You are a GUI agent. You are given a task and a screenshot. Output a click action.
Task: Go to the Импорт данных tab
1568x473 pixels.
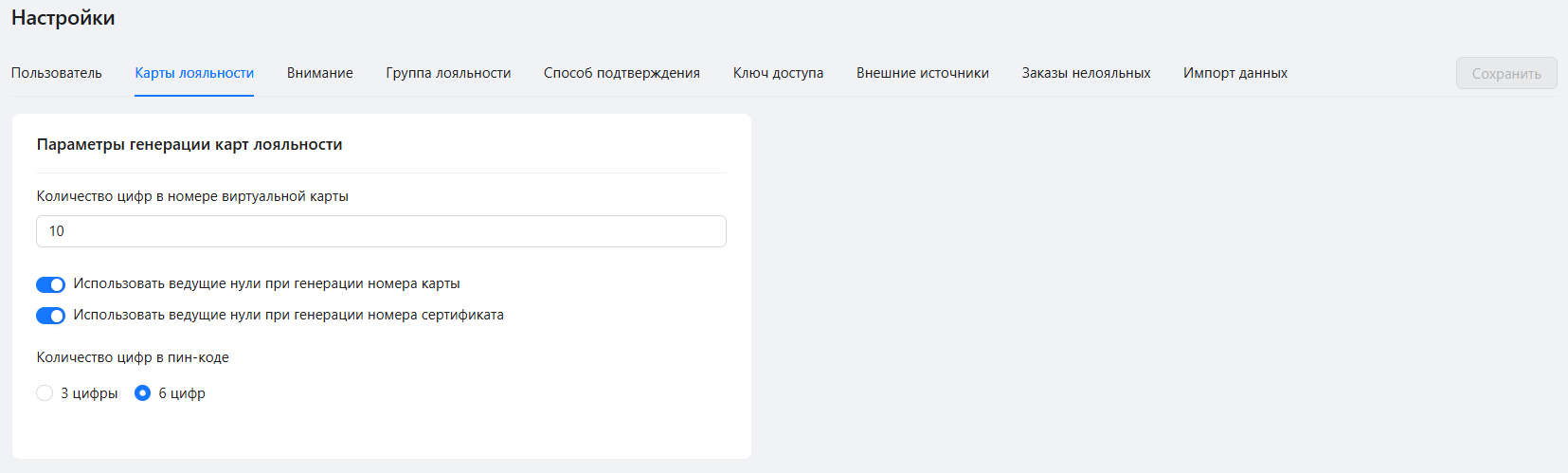pyautogui.click(x=1235, y=73)
